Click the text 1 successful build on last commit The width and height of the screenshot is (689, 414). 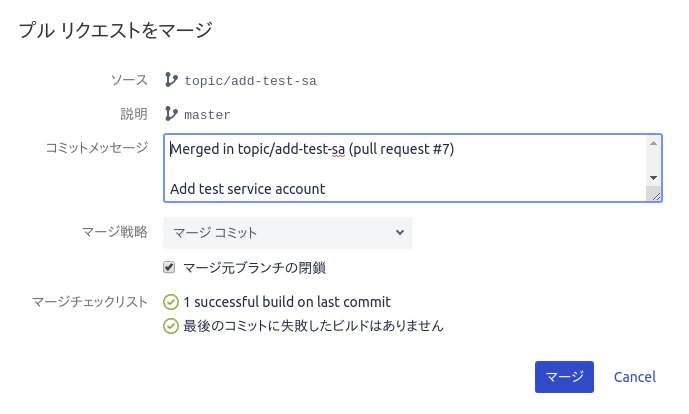pyautogui.click(x=287, y=302)
